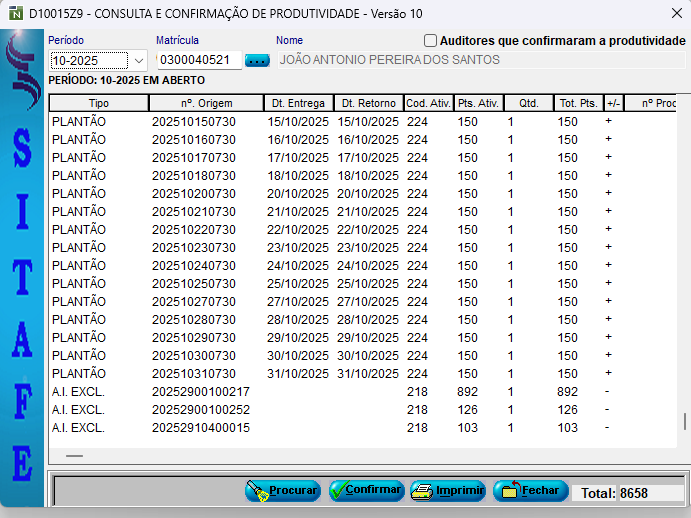Click the Tot. Pts. column header
The image size is (691, 518).
pyautogui.click(x=578, y=103)
